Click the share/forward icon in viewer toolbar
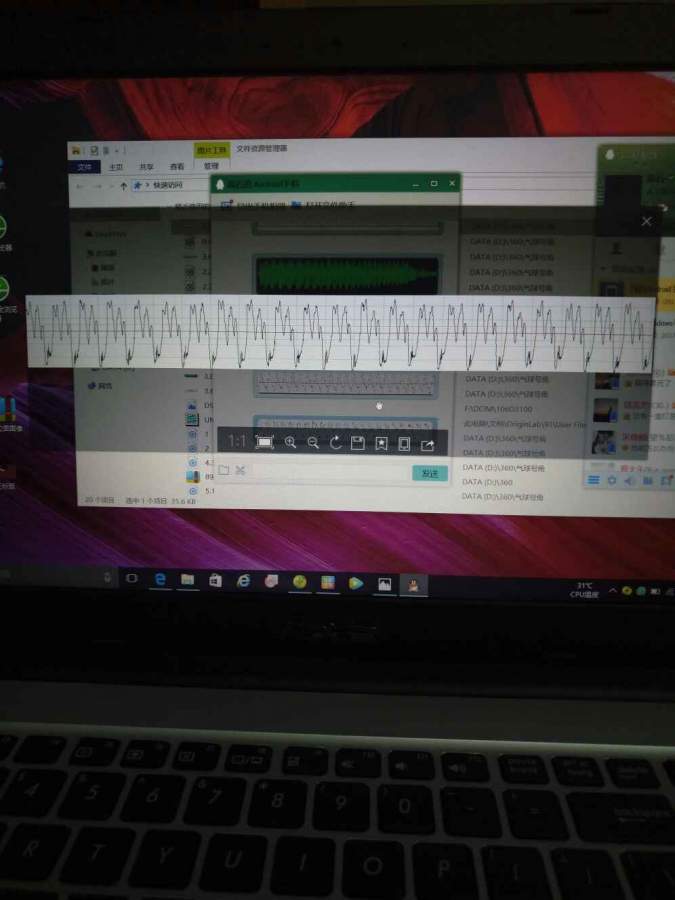The image size is (675, 900). coord(428,445)
